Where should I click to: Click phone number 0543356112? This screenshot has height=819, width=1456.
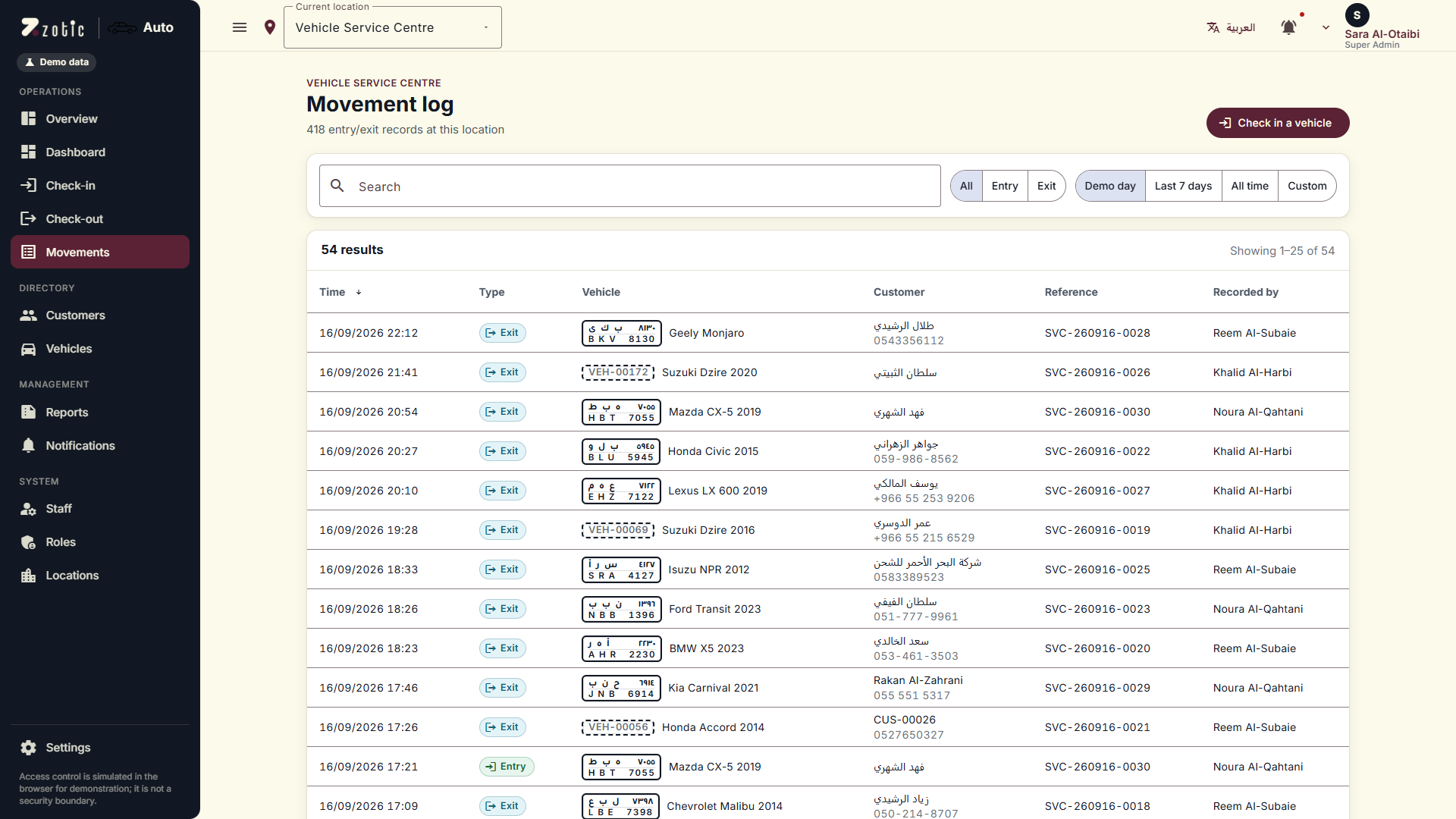pyautogui.click(x=908, y=340)
